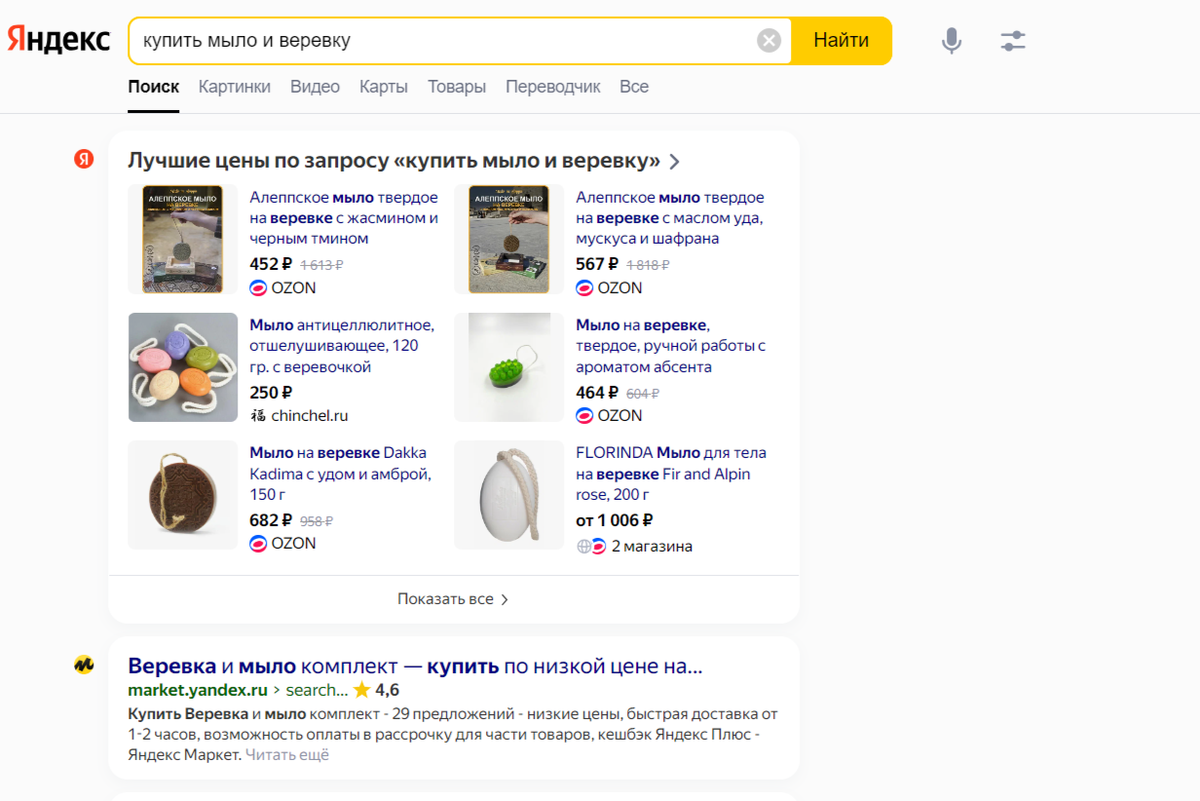Expand best prices heading chevron
This screenshot has height=801, width=1200.
674,162
